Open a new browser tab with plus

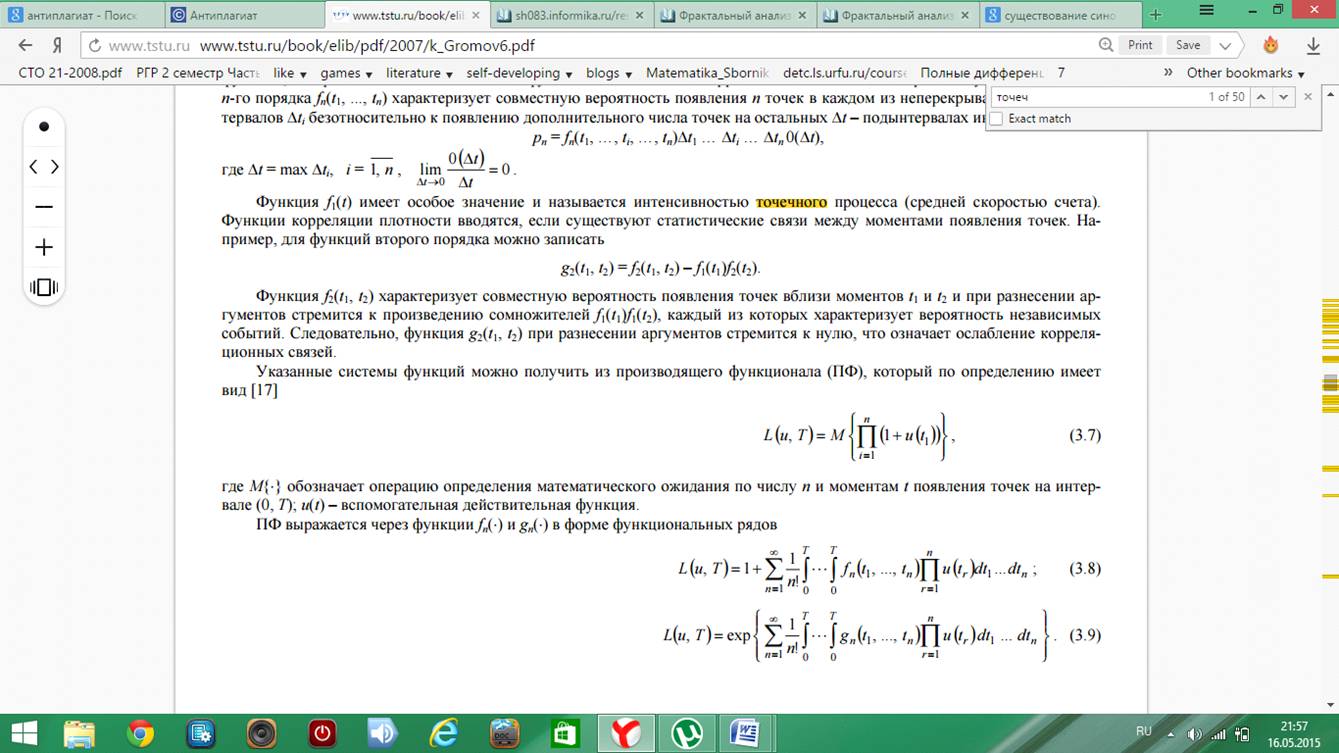point(1156,14)
